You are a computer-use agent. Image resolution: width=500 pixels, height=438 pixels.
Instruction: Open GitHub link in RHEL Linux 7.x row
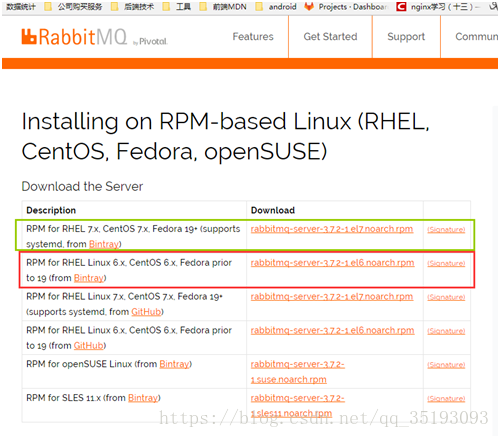[x=146, y=312]
